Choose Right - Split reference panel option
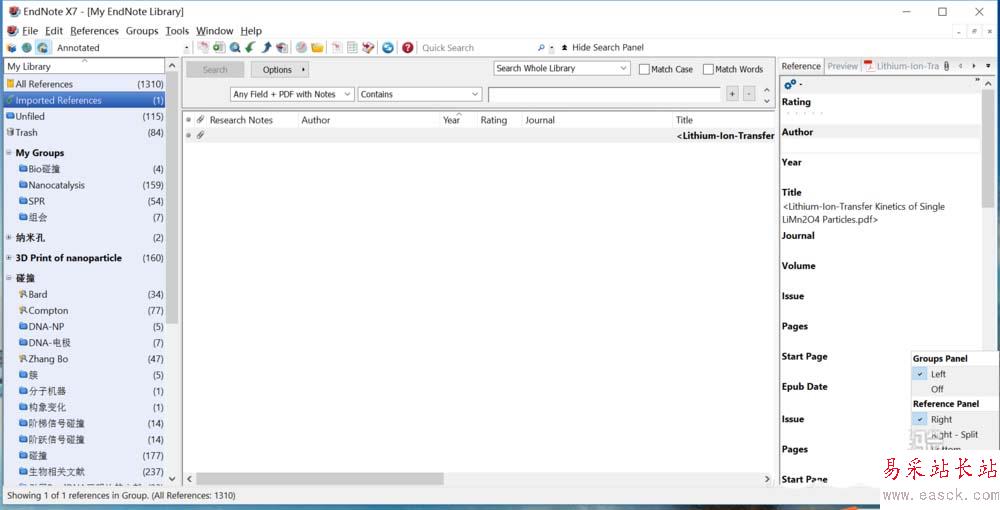This screenshot has width=1000, height=510. 955,434
